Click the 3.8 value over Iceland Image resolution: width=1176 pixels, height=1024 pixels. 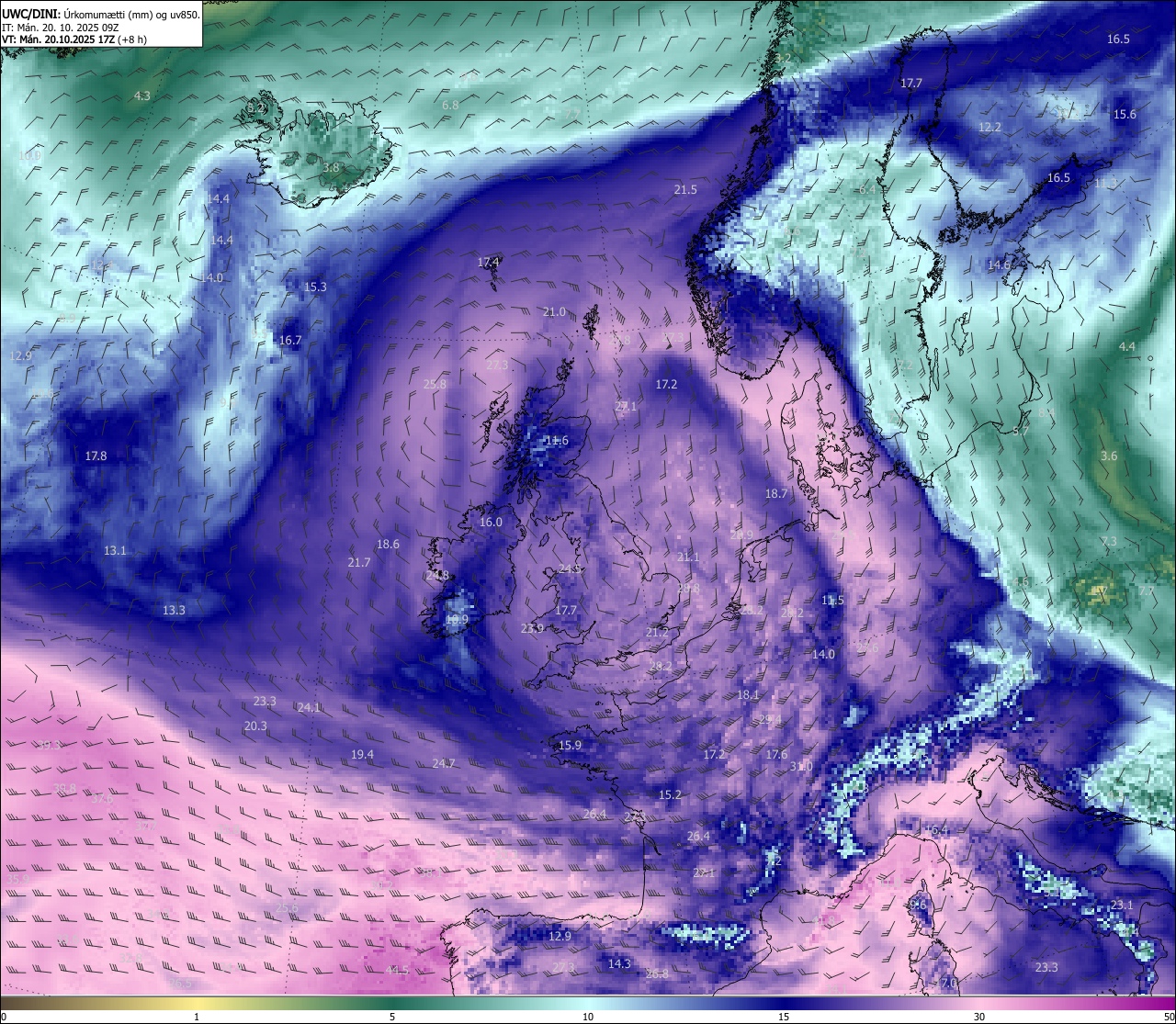pos(331,168)
